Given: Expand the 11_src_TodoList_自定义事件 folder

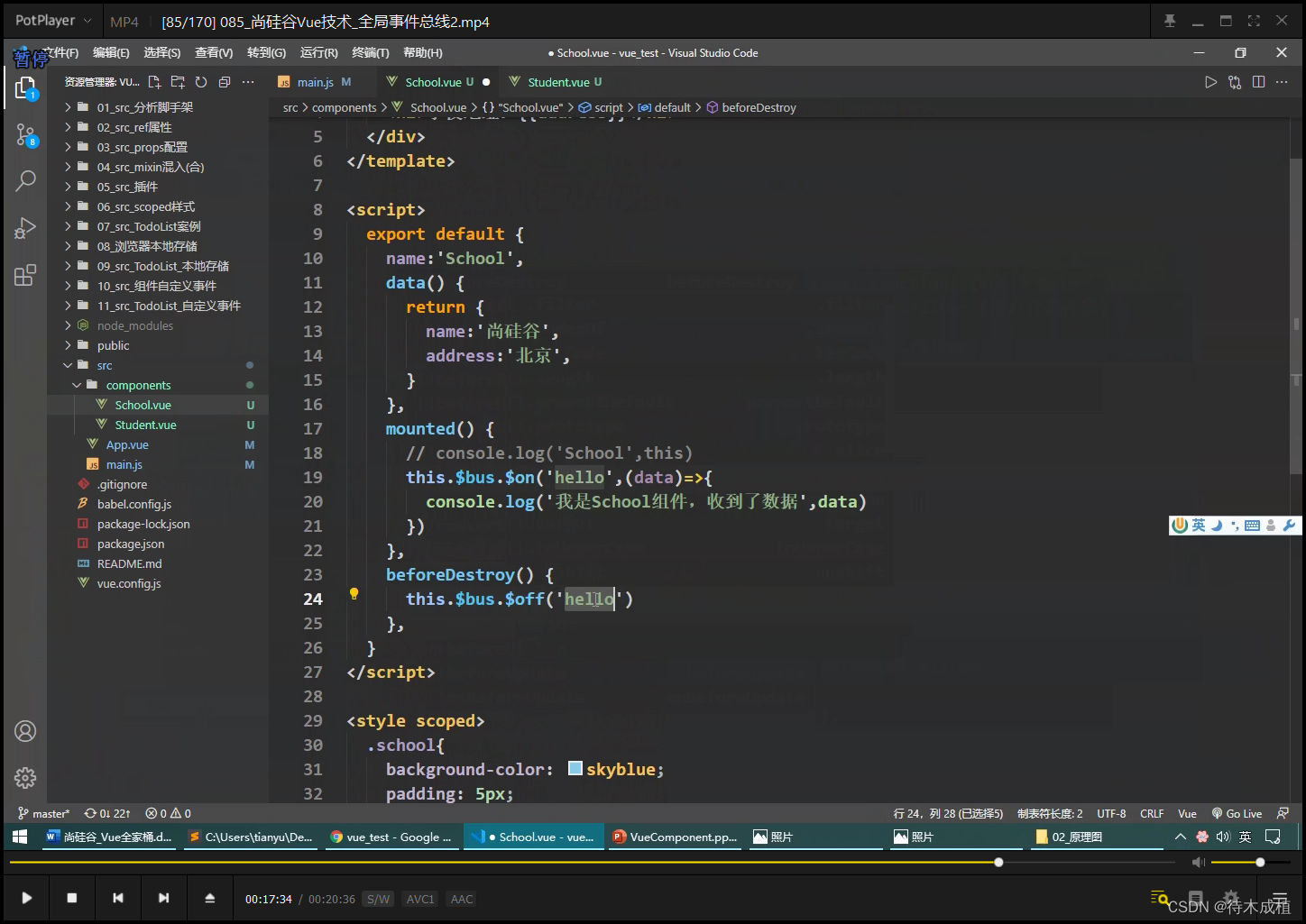Looking at the screenshot, I should click(169, 306).
